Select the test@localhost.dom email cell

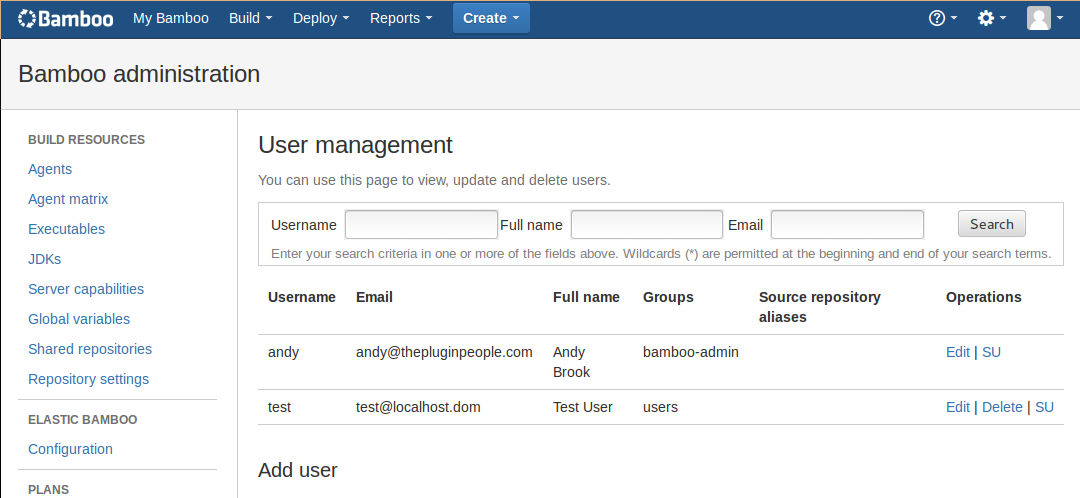(418, 407)
